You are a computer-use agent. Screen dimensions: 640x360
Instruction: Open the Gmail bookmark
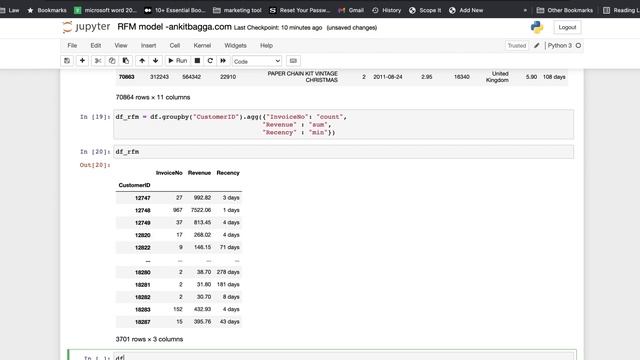tap(351, 10)
